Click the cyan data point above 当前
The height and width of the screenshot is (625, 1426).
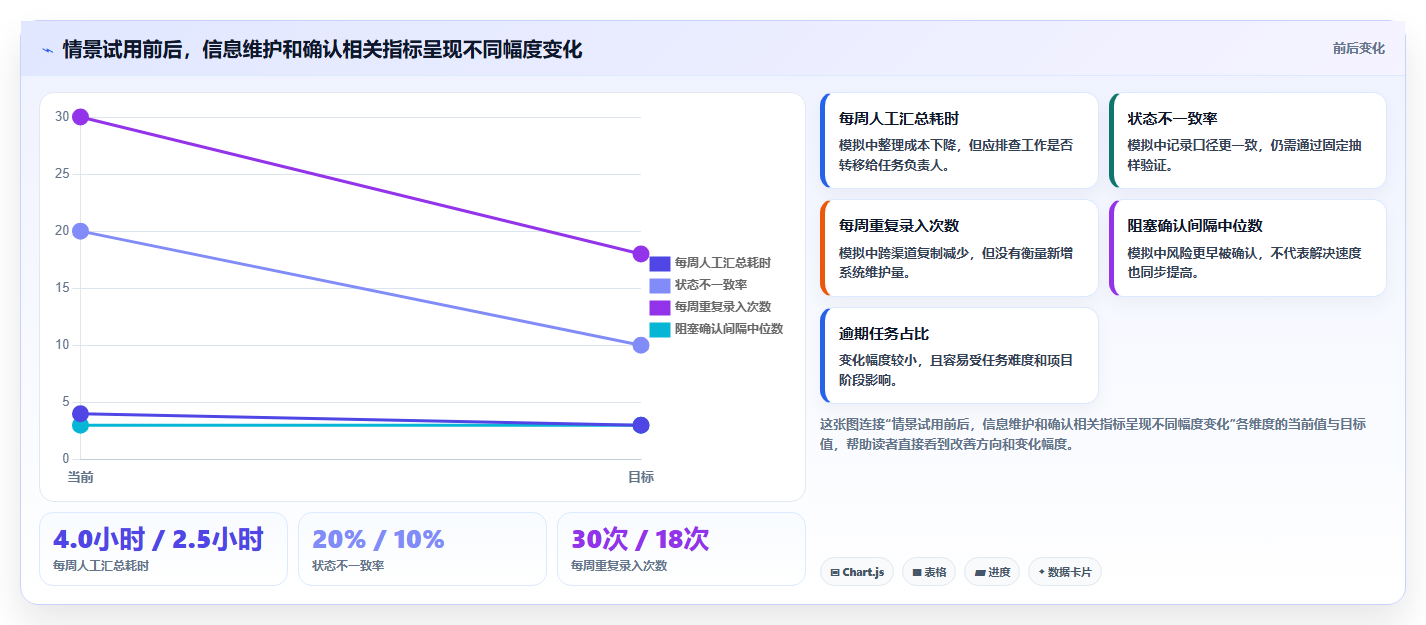pos(81,426)
